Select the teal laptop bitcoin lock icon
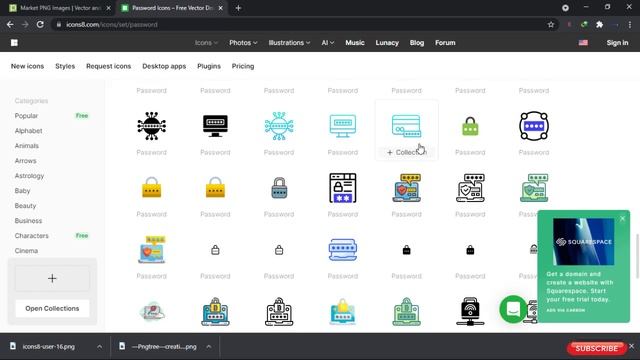 (x=215, y=311)
